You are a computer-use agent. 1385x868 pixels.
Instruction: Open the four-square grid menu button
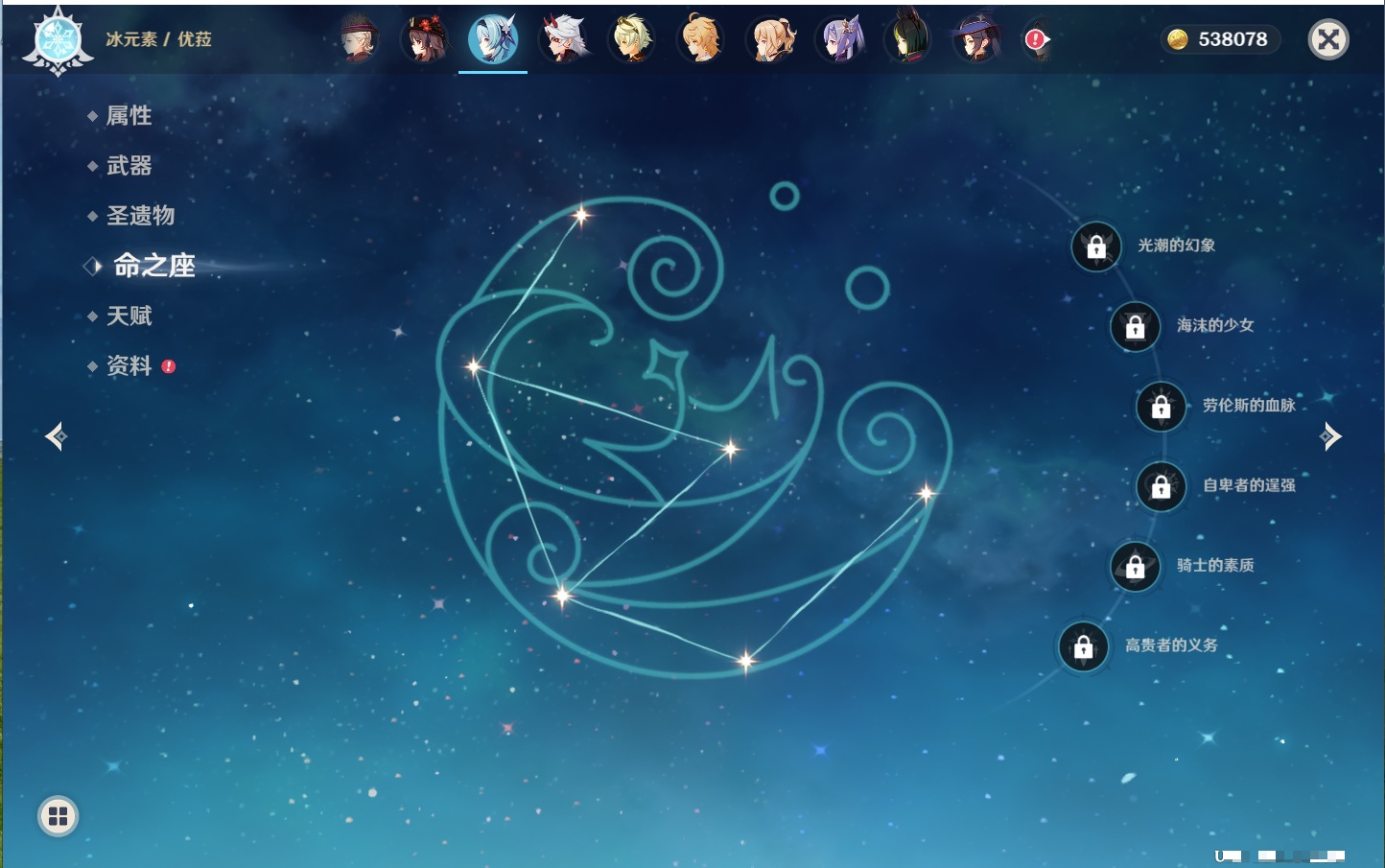(58, 816)
